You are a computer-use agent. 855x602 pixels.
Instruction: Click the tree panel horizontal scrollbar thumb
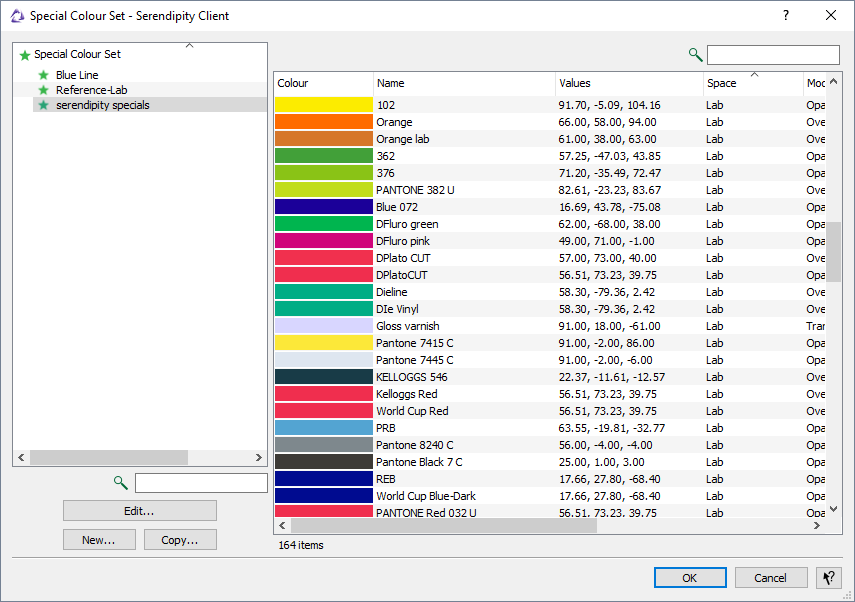[x=109, y=457]
